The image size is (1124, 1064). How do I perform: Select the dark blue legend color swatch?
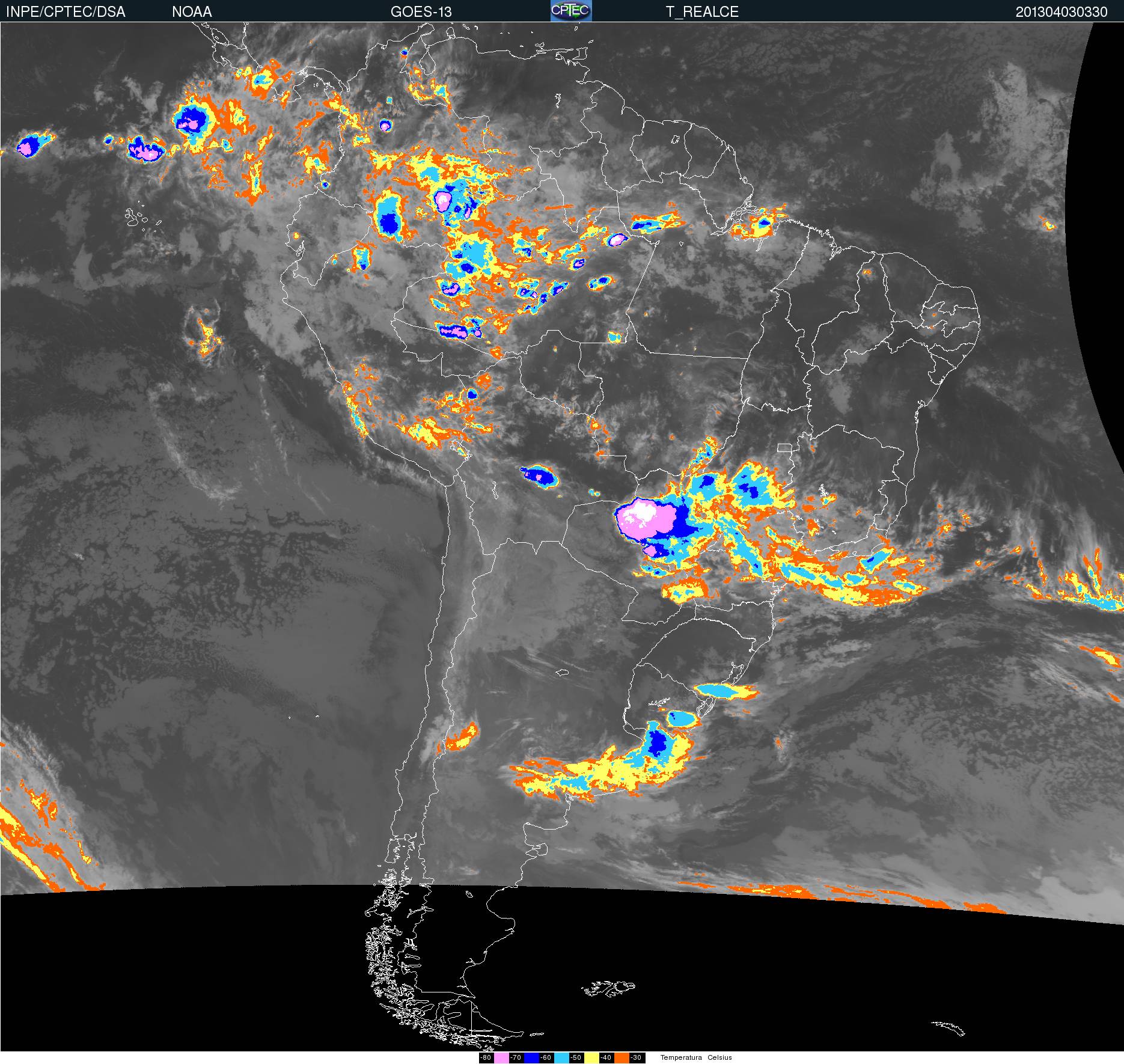(531, 1058)
